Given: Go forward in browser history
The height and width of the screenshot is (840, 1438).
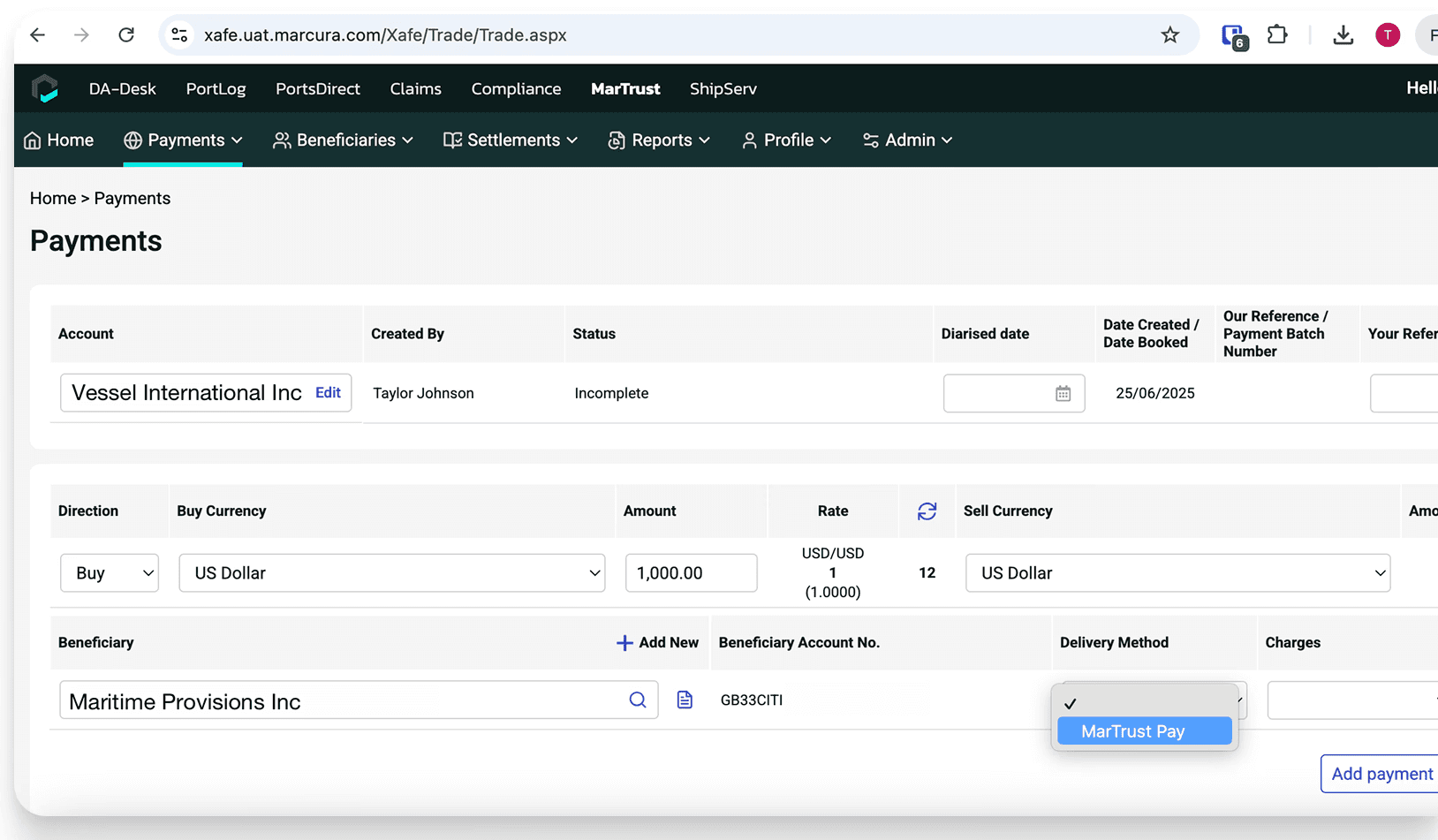Looking at the screenshot, I should coord(81,35).
